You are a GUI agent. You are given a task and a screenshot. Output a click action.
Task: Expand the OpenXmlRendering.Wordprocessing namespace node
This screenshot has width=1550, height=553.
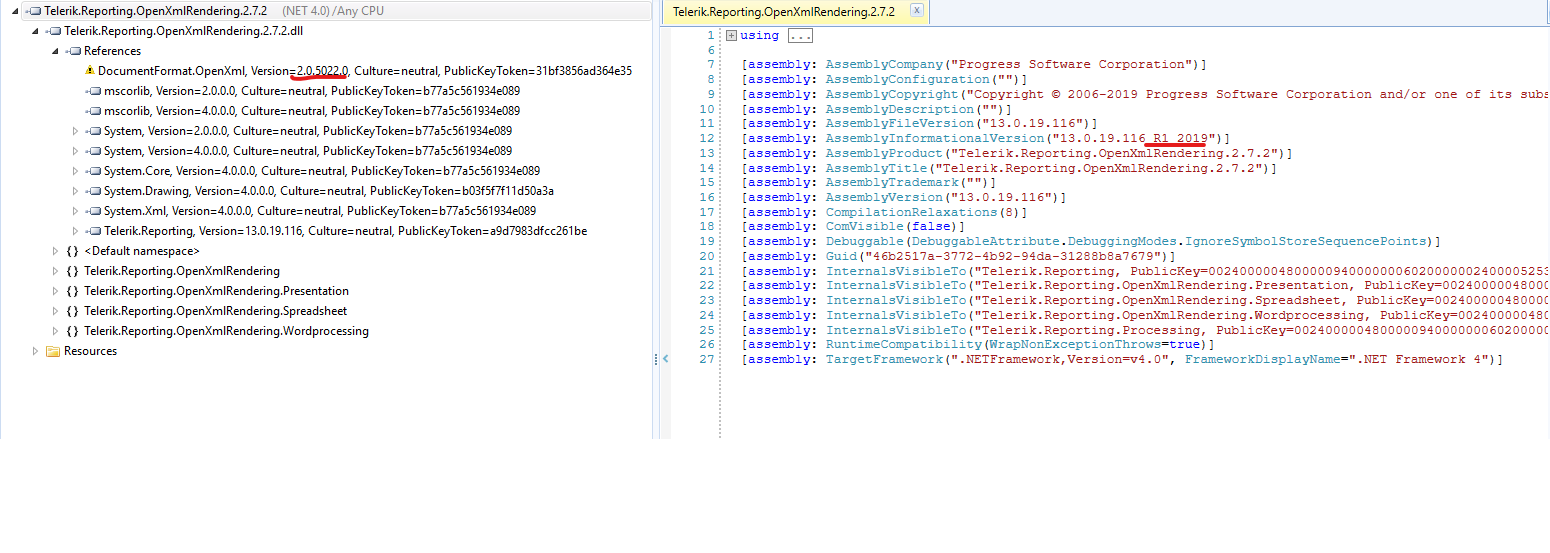click(x=55, y=331)
